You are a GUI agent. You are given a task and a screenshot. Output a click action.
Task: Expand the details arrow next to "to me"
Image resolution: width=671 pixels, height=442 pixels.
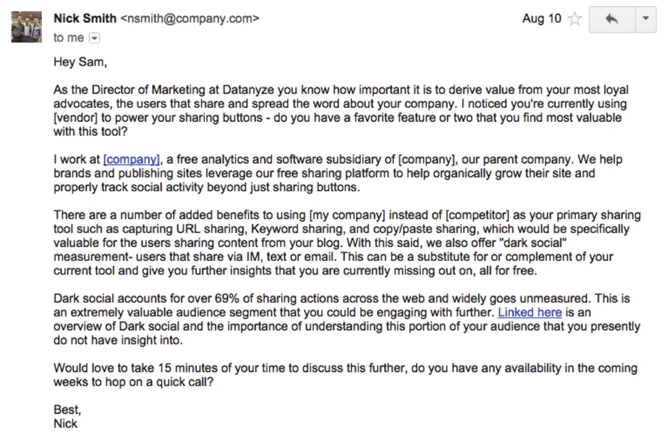(x=96, y=37)
